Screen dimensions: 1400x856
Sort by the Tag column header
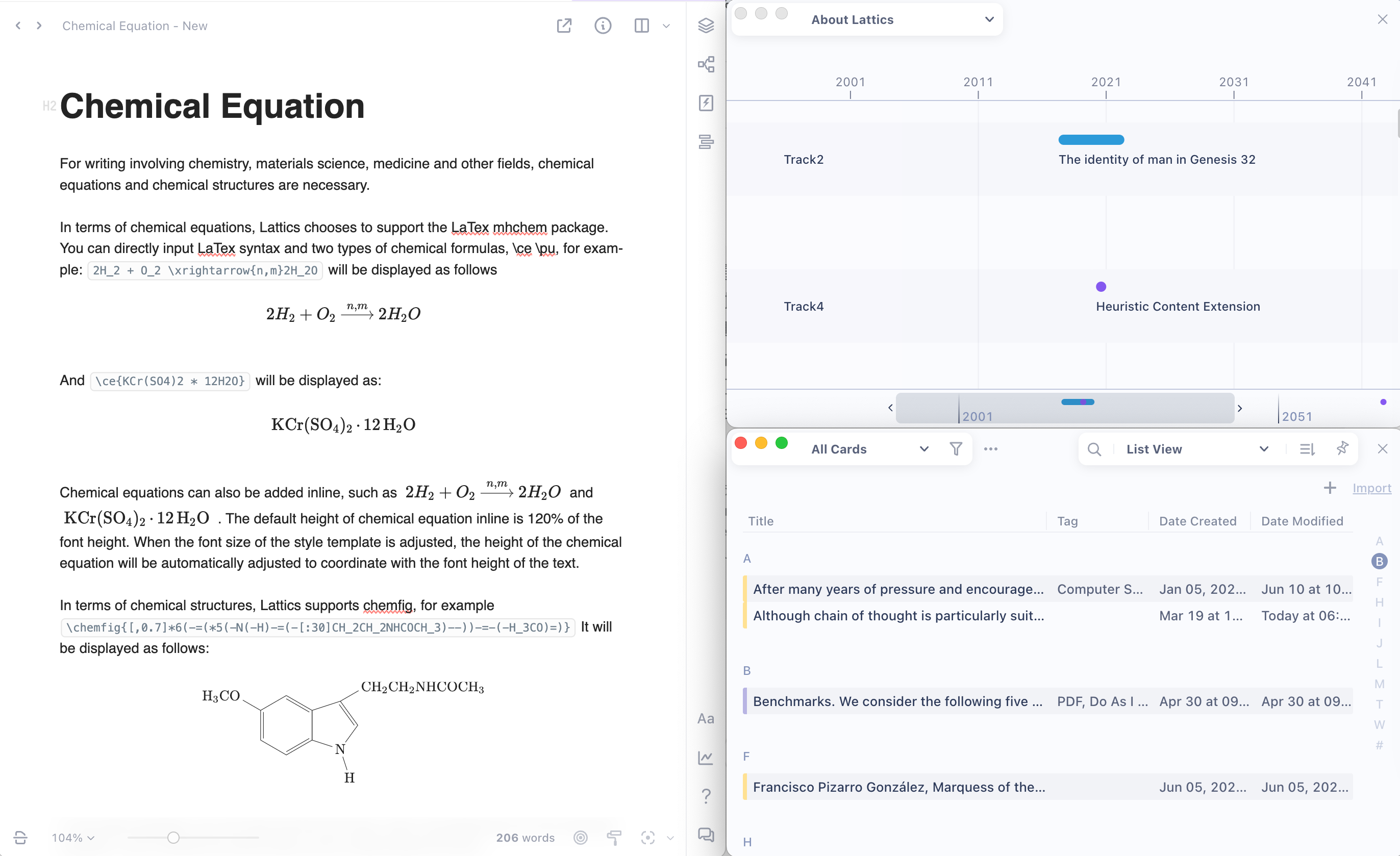(1067, 521)
